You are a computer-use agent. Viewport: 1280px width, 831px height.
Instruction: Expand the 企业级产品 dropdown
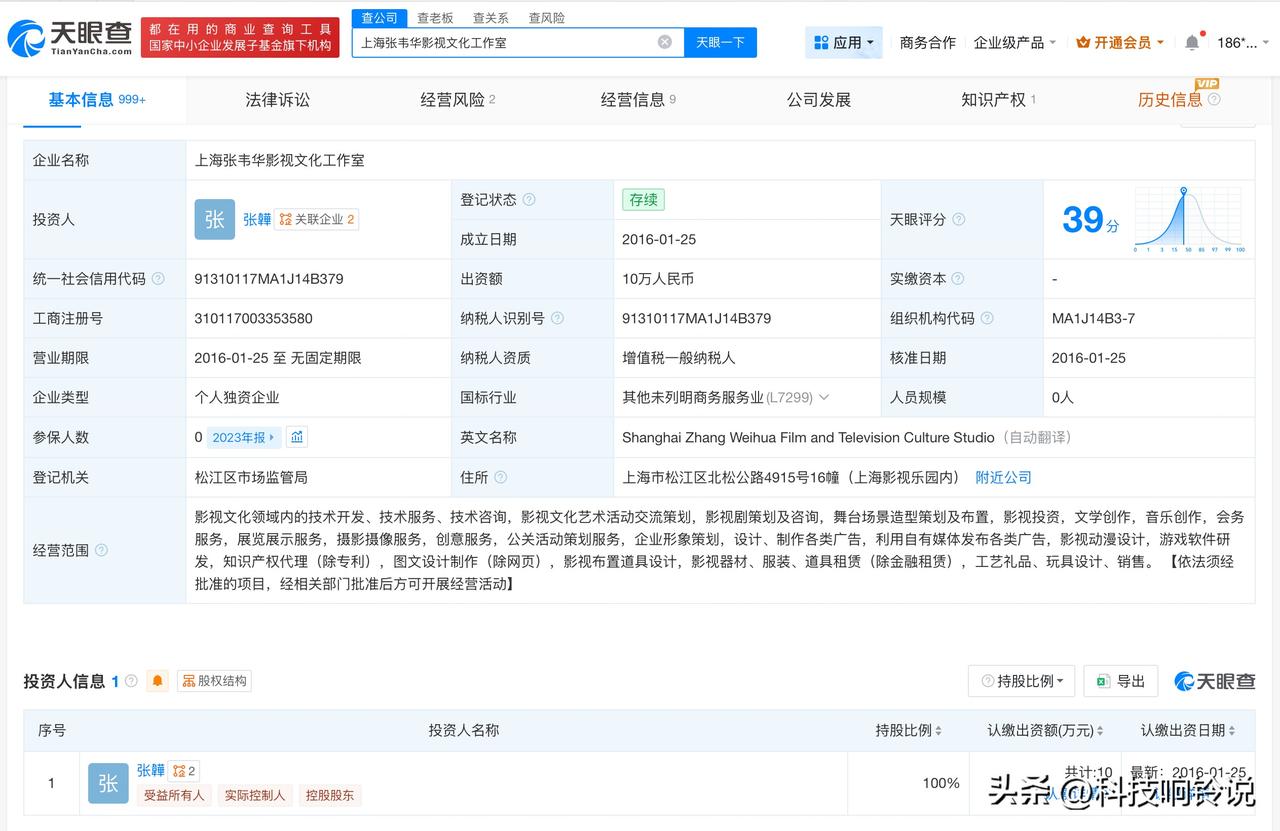pyautogui.click(x=1014, y=42)
